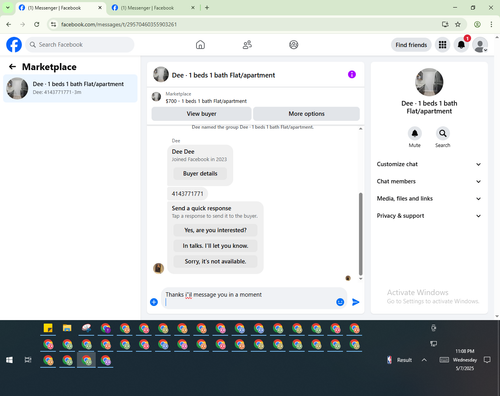Click the listing thumbnail beside $700 listing
Screen dimensions: 500x396
[x=156, y=97]
